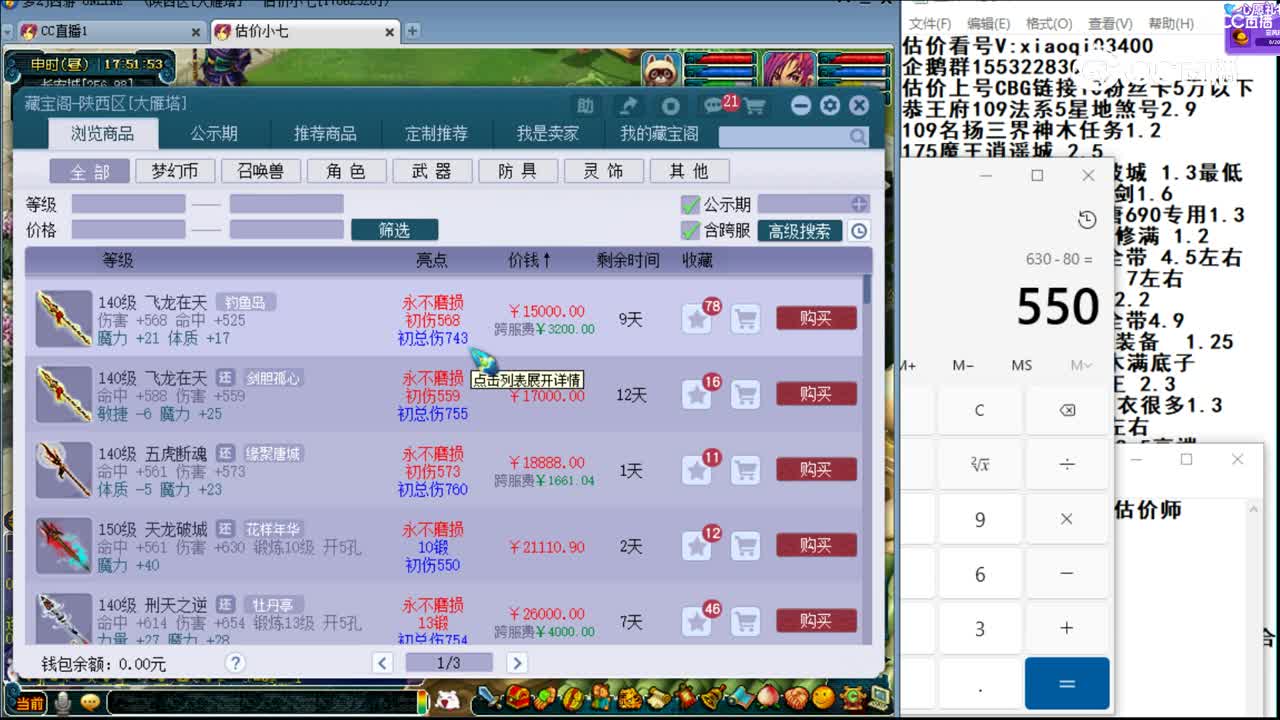Click the search magnifier icon in 藏宝阁
1280x720 pixels.
858,136
